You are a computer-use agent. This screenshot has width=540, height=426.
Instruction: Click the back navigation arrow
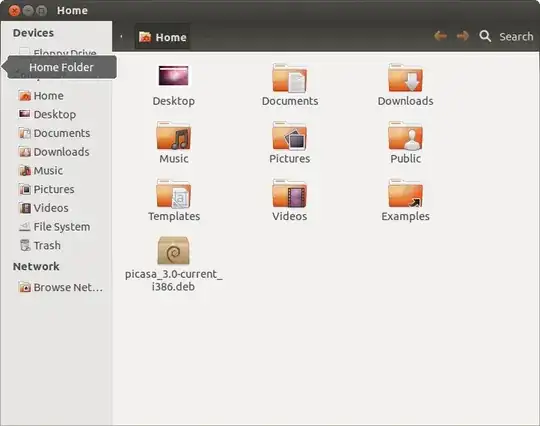pos(440,36)
